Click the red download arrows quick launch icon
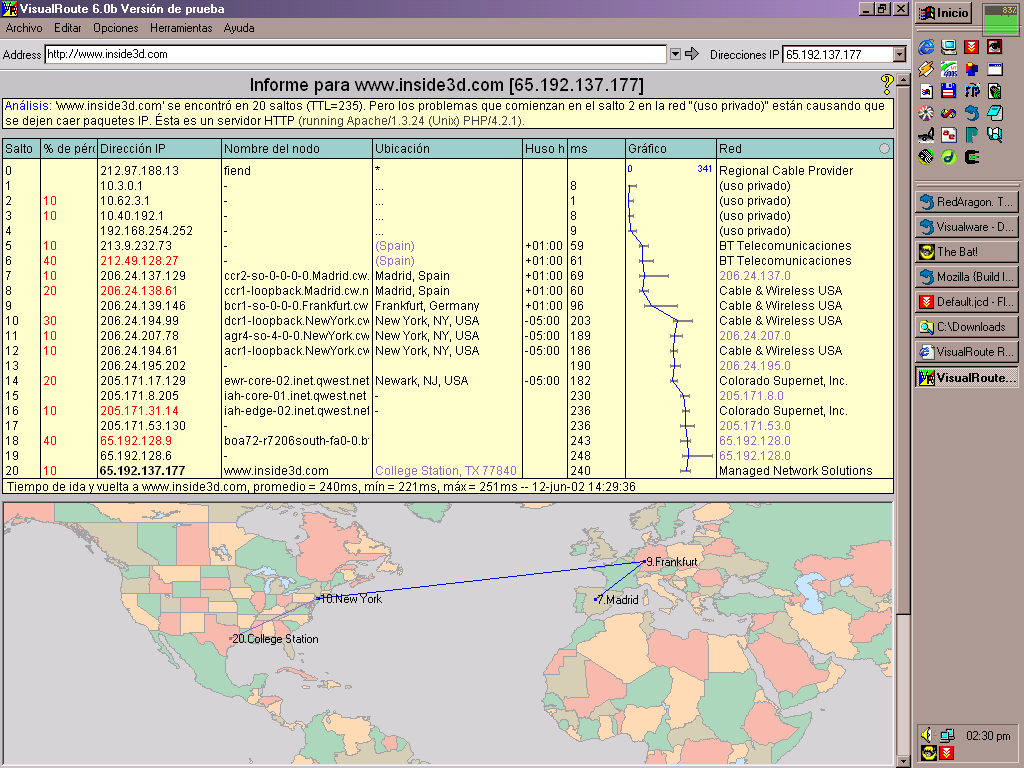Image resolution: width=1024 pixels, height=768 pixels. click(x=972, y=47)
